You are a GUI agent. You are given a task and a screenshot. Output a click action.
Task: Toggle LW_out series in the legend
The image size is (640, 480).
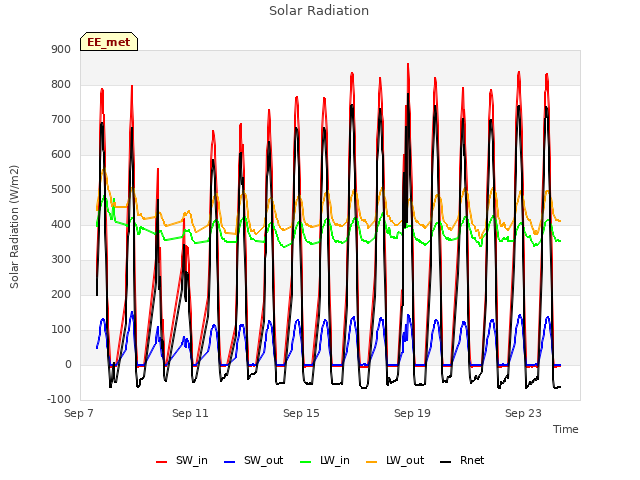(x=395, y=460)
